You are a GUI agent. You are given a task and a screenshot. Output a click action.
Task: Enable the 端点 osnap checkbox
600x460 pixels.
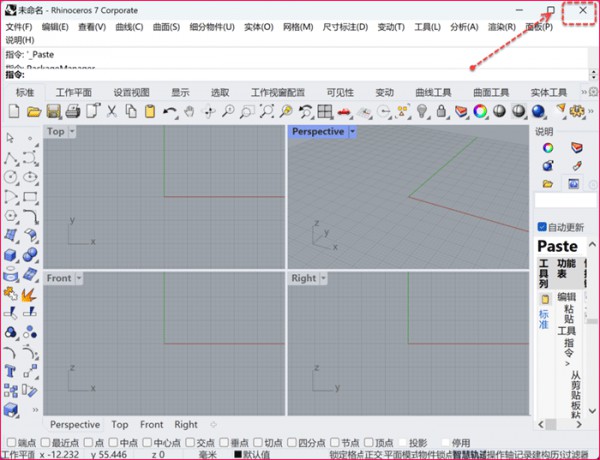[x=11, y=442]
